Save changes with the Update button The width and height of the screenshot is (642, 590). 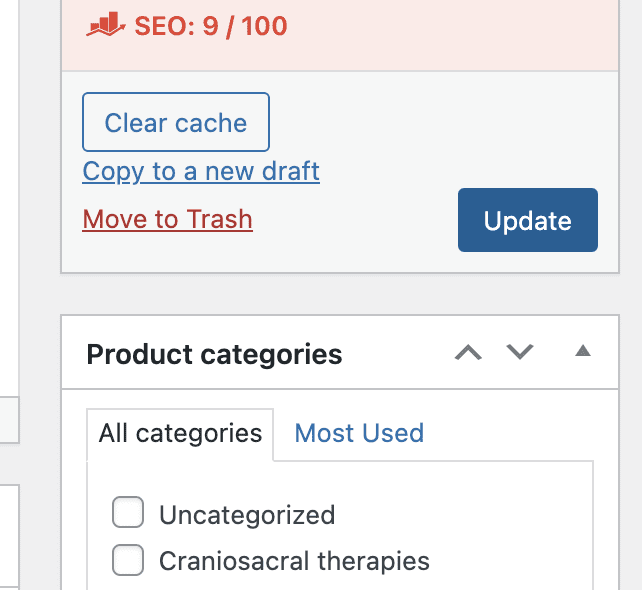(x=528, y=220)
